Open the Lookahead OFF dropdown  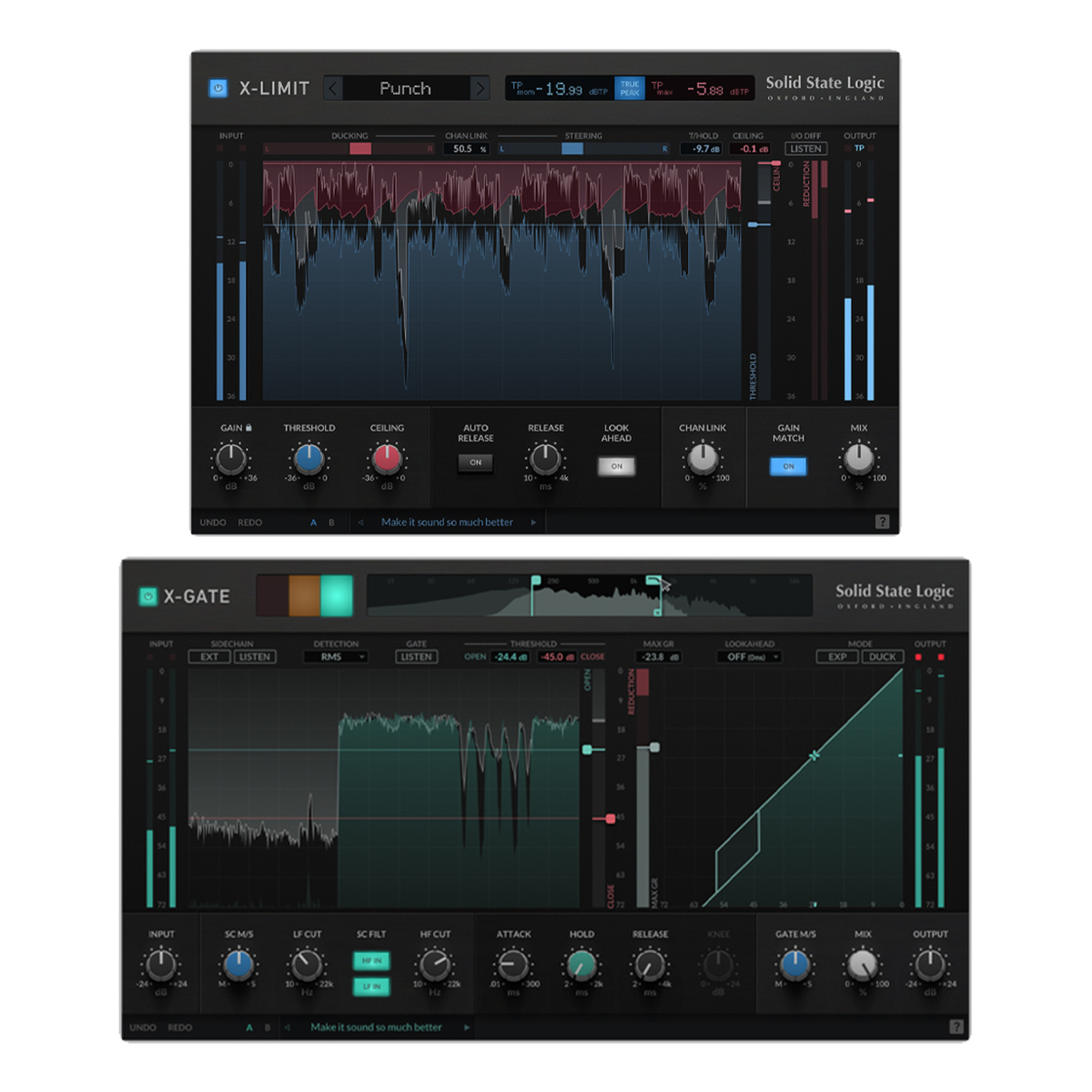click(x=750, y=656)
